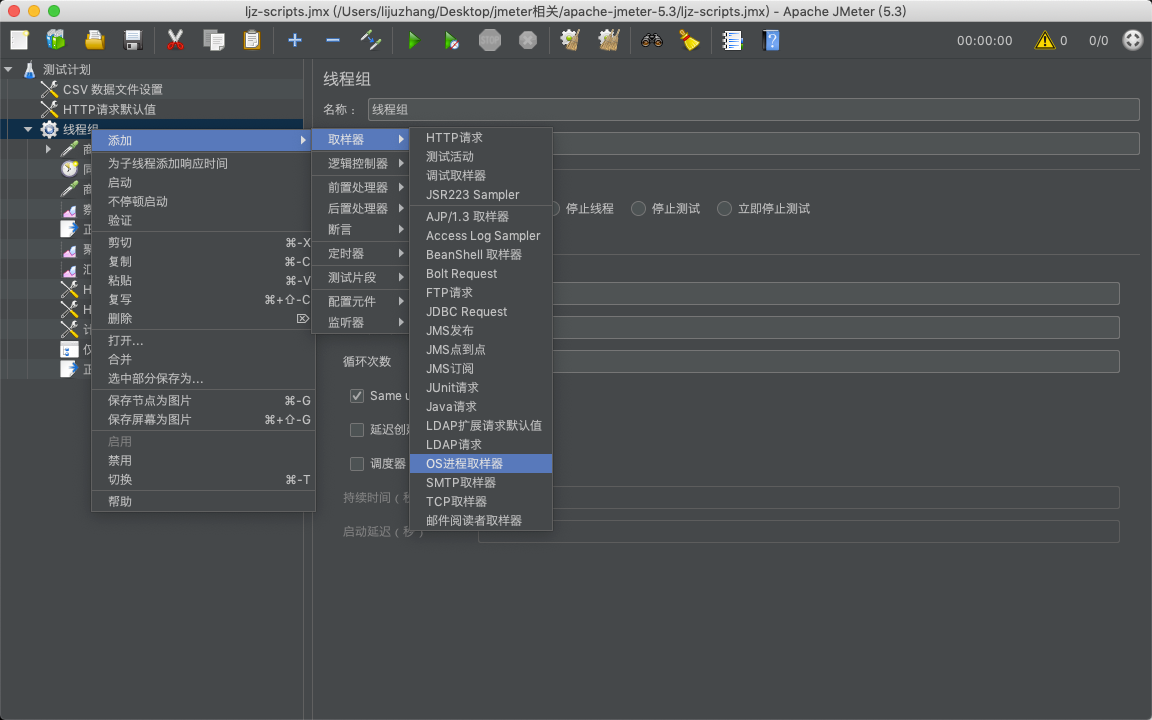This screenshot has width=1152, height=720.
Task: Click the Toggle enable/disable icon
Action: tap(370, 40)
